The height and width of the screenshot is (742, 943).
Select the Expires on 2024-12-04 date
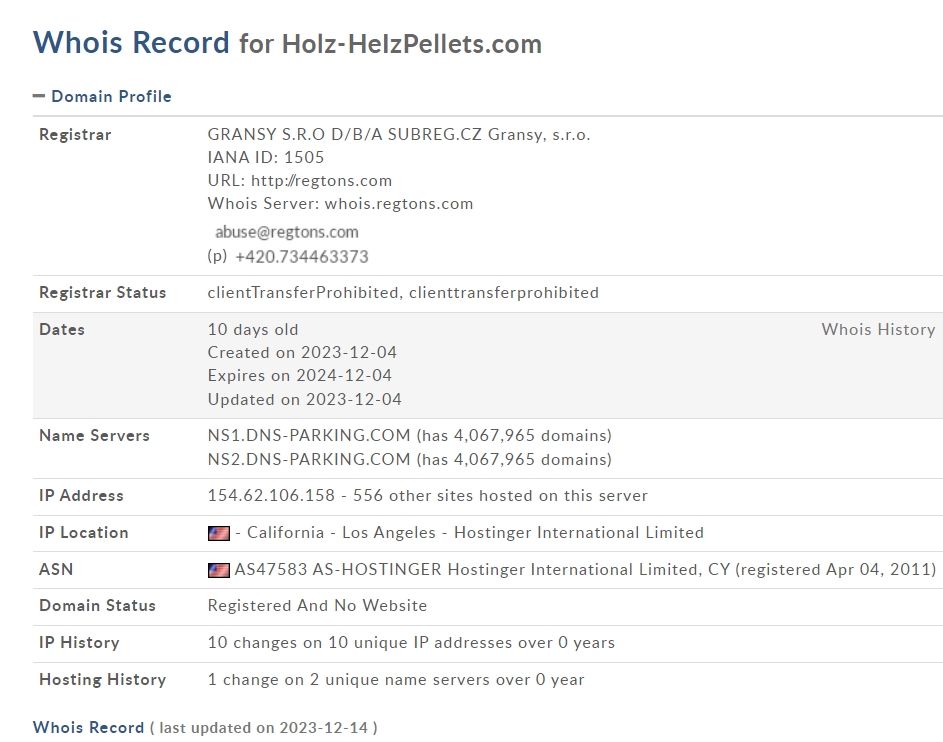[299, 376]
